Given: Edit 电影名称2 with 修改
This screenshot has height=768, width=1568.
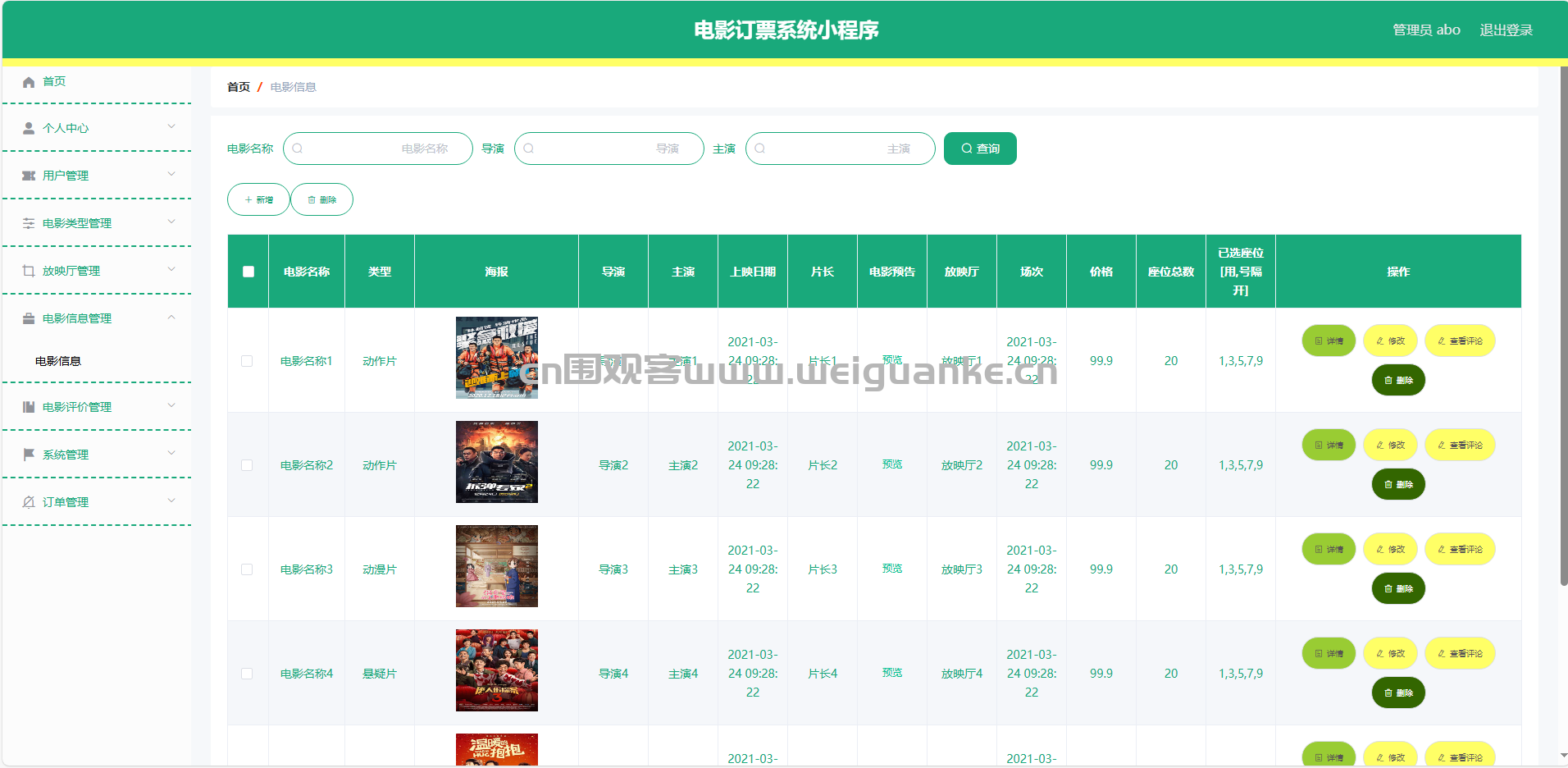Looking at the screenshot, I should tap(1390, 445).
